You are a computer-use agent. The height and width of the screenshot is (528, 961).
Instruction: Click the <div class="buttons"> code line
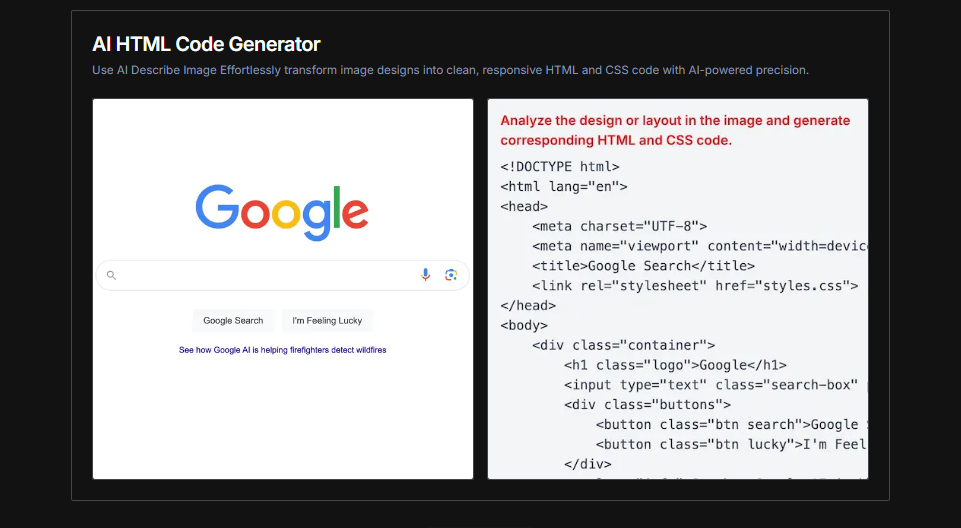[647, 404]
